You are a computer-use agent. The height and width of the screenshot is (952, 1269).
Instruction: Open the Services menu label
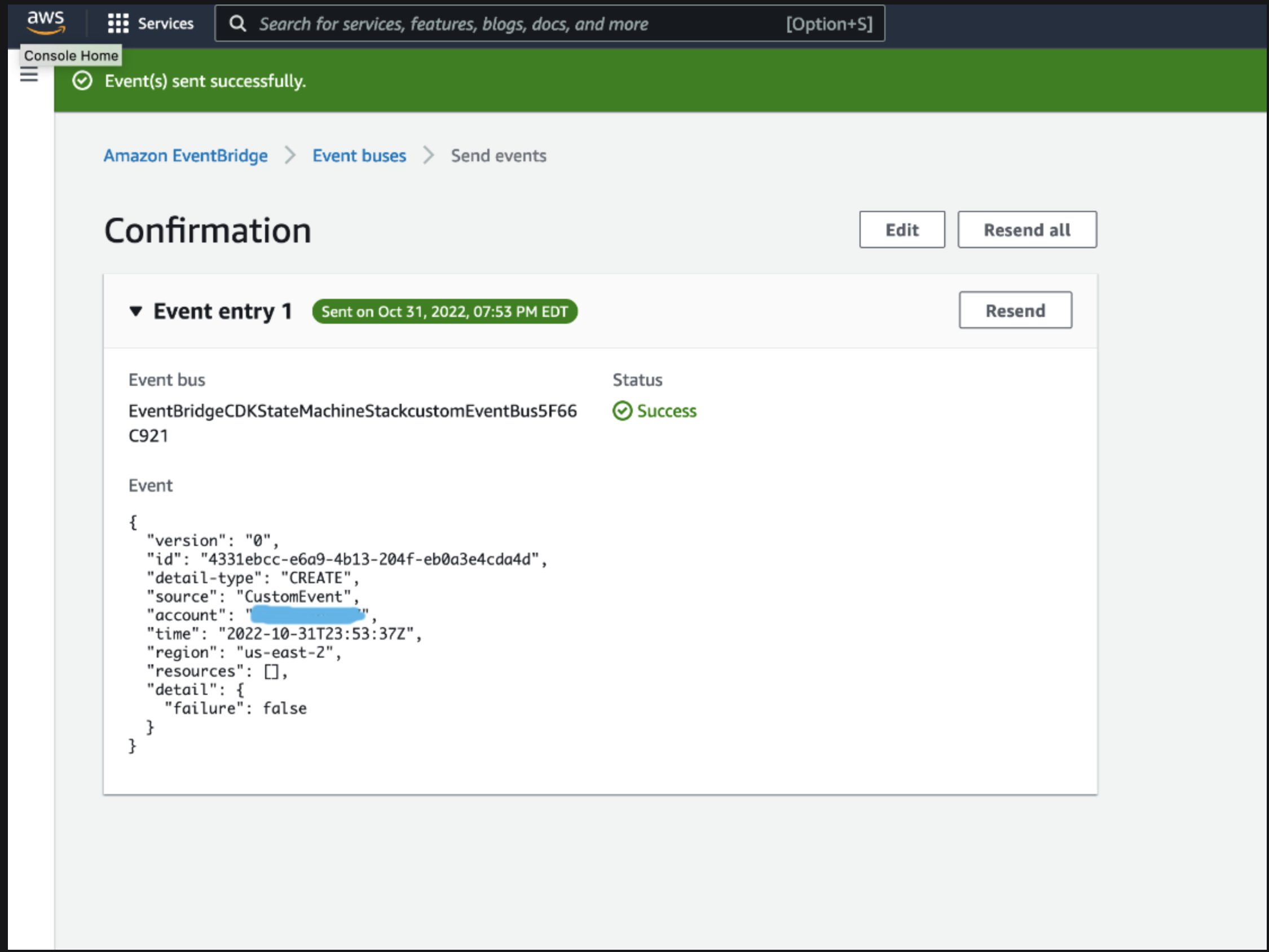pyautogui.click(x=166, y=24)
